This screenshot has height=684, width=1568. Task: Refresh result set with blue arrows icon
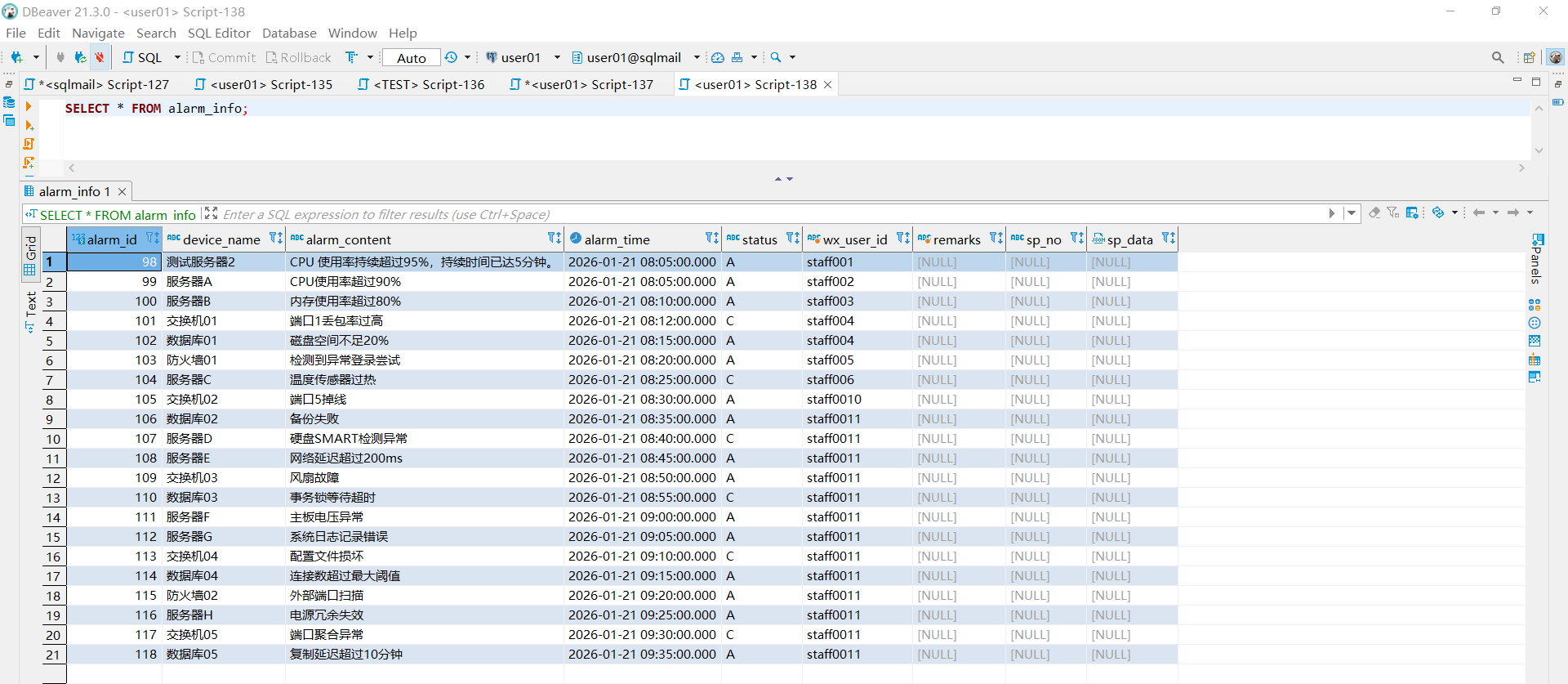1438,213
